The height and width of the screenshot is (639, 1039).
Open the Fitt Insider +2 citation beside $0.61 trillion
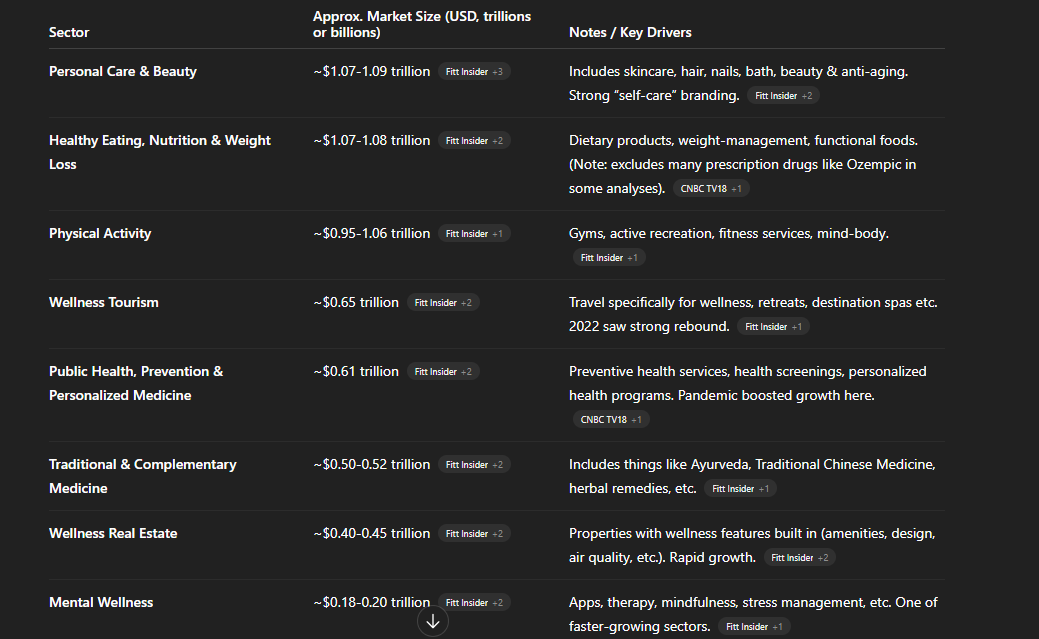tap(443, 371)
